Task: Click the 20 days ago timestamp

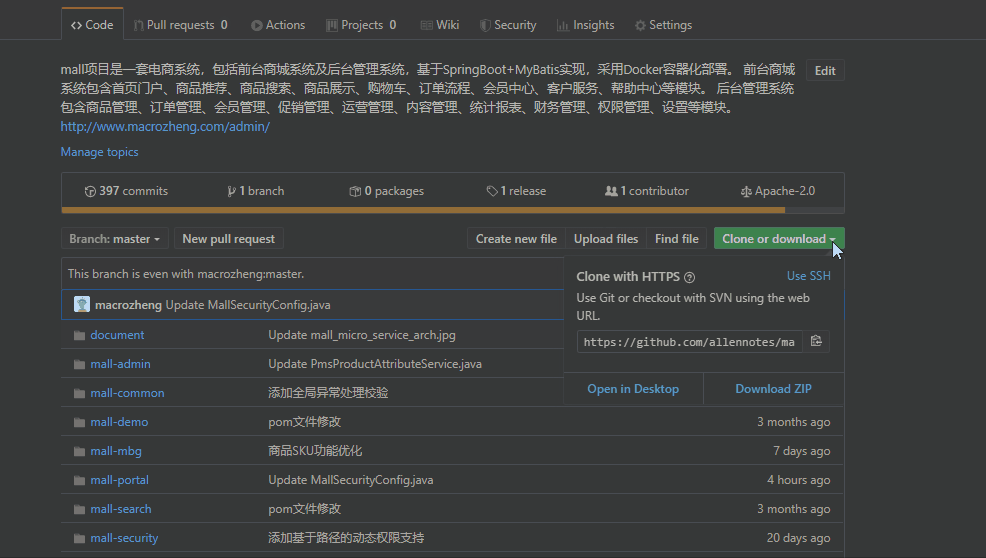Action: point(798,538)
